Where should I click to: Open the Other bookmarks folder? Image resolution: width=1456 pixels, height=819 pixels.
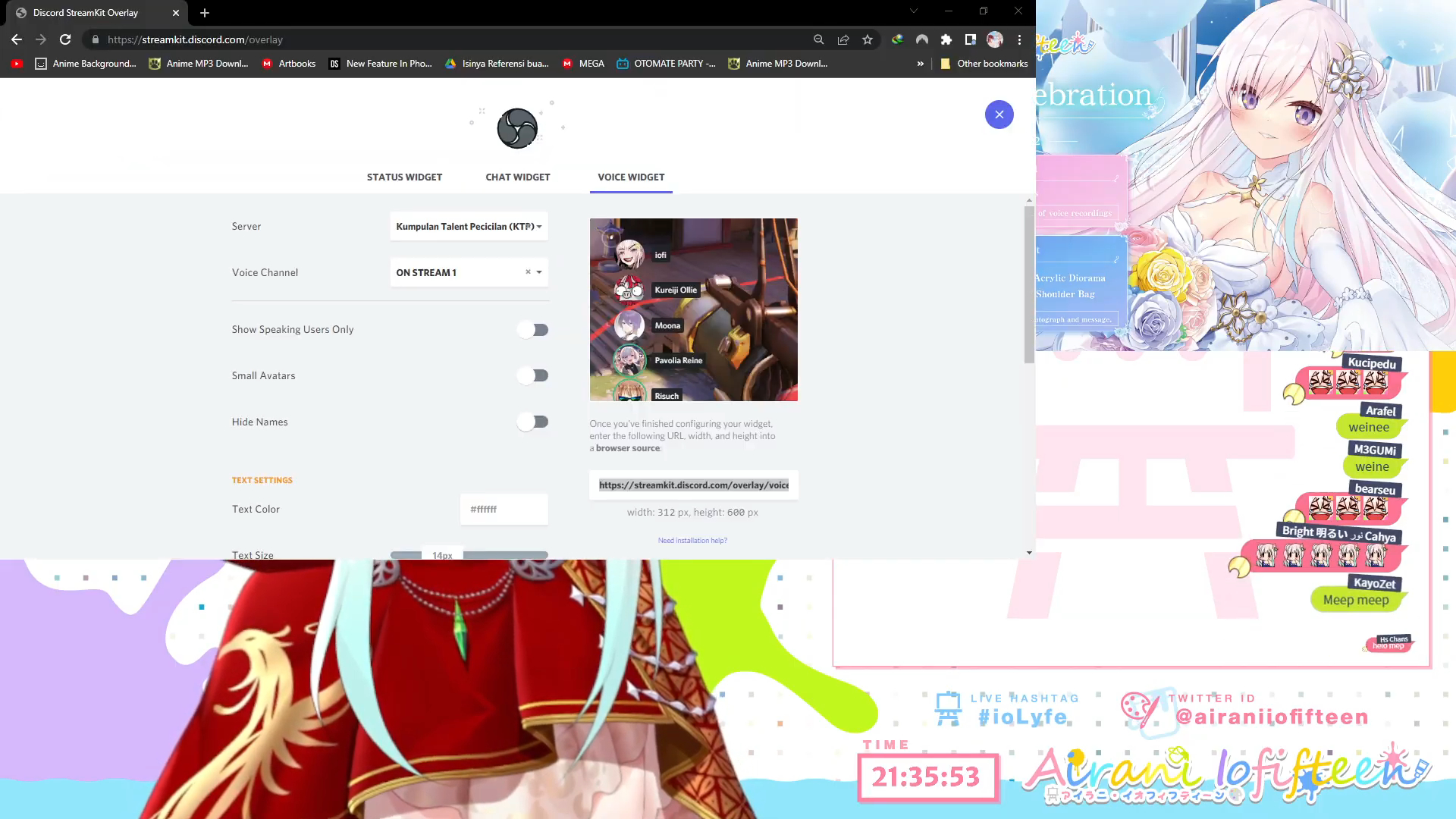[984, 64]
